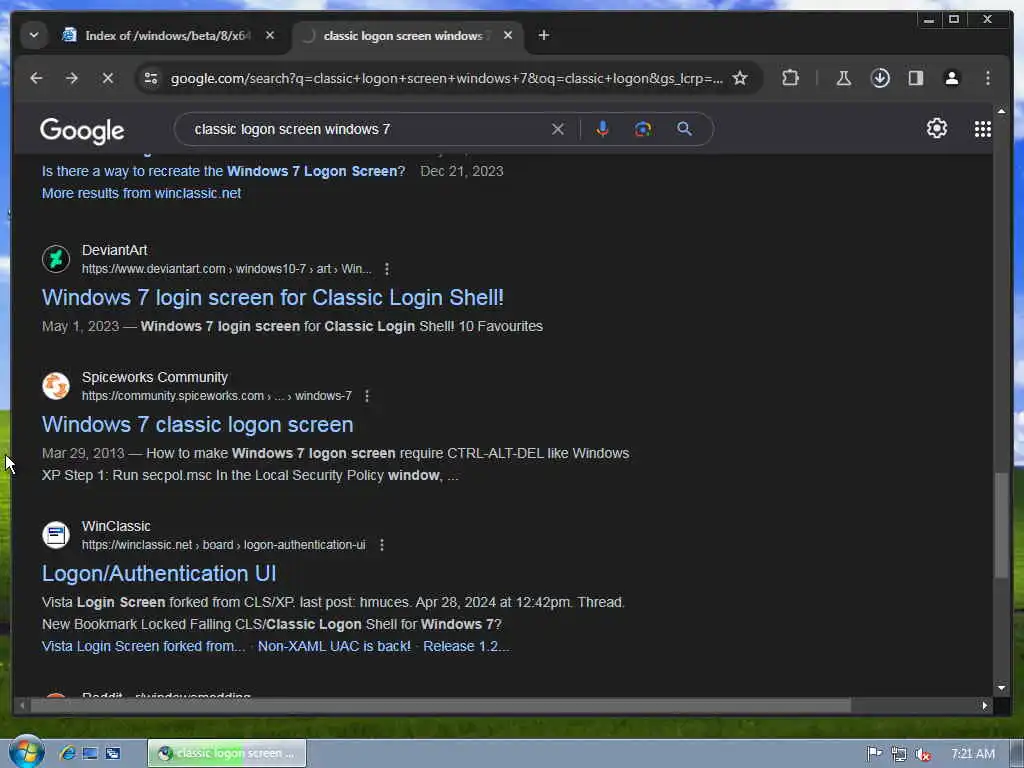
Task: Open Action Center flag tray icon
Action: (x=874, y=754)
